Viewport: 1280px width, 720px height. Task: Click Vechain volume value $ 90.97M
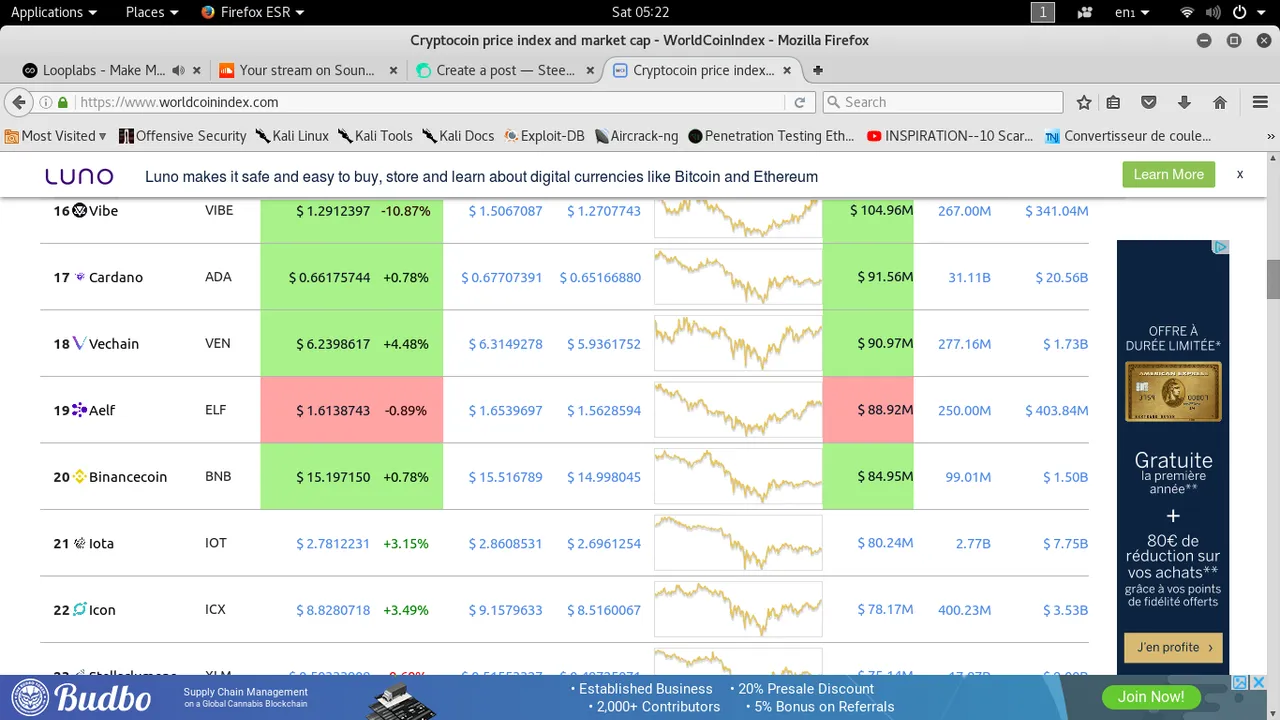(885, 343)
